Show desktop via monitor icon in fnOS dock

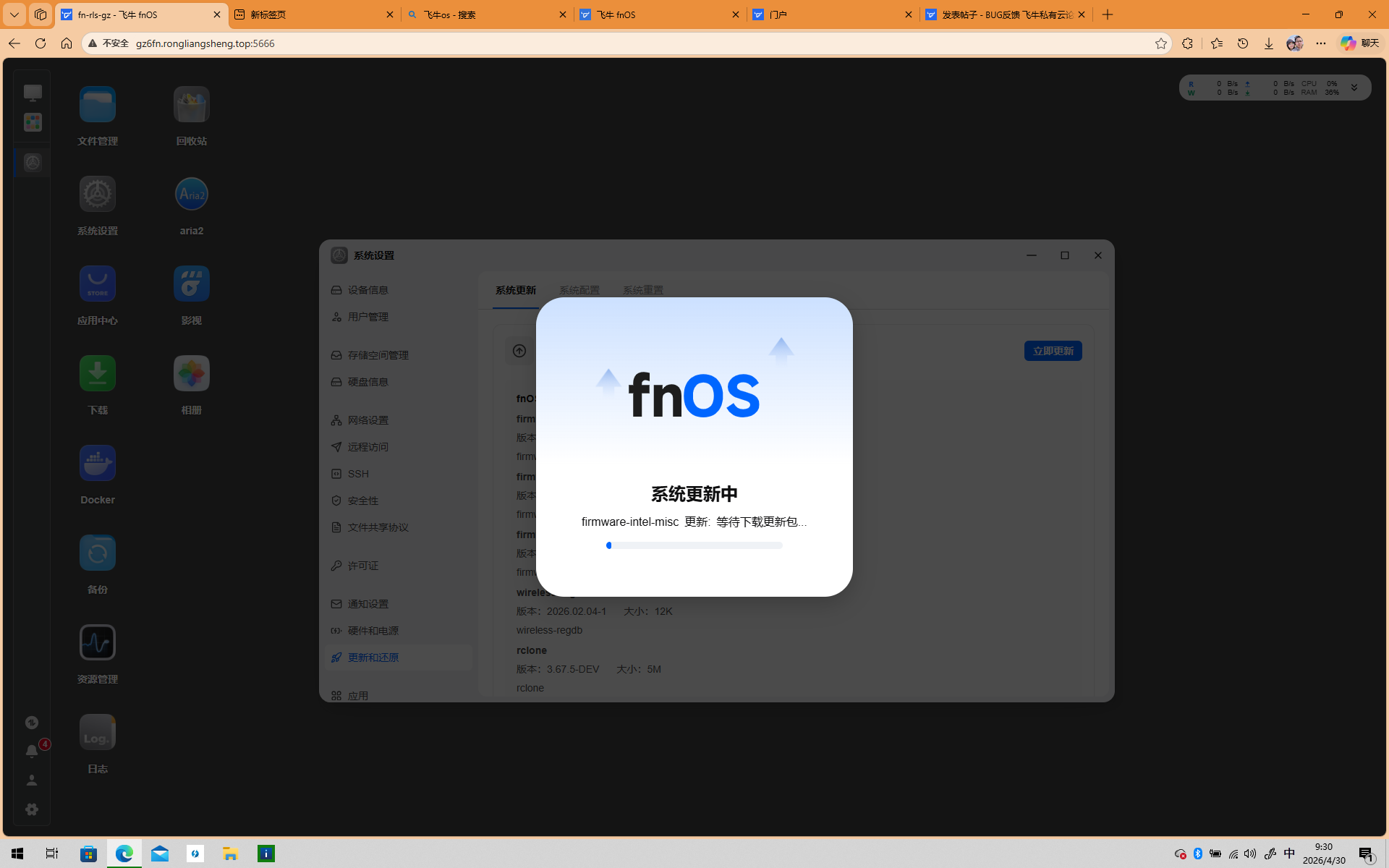point(33,93)
